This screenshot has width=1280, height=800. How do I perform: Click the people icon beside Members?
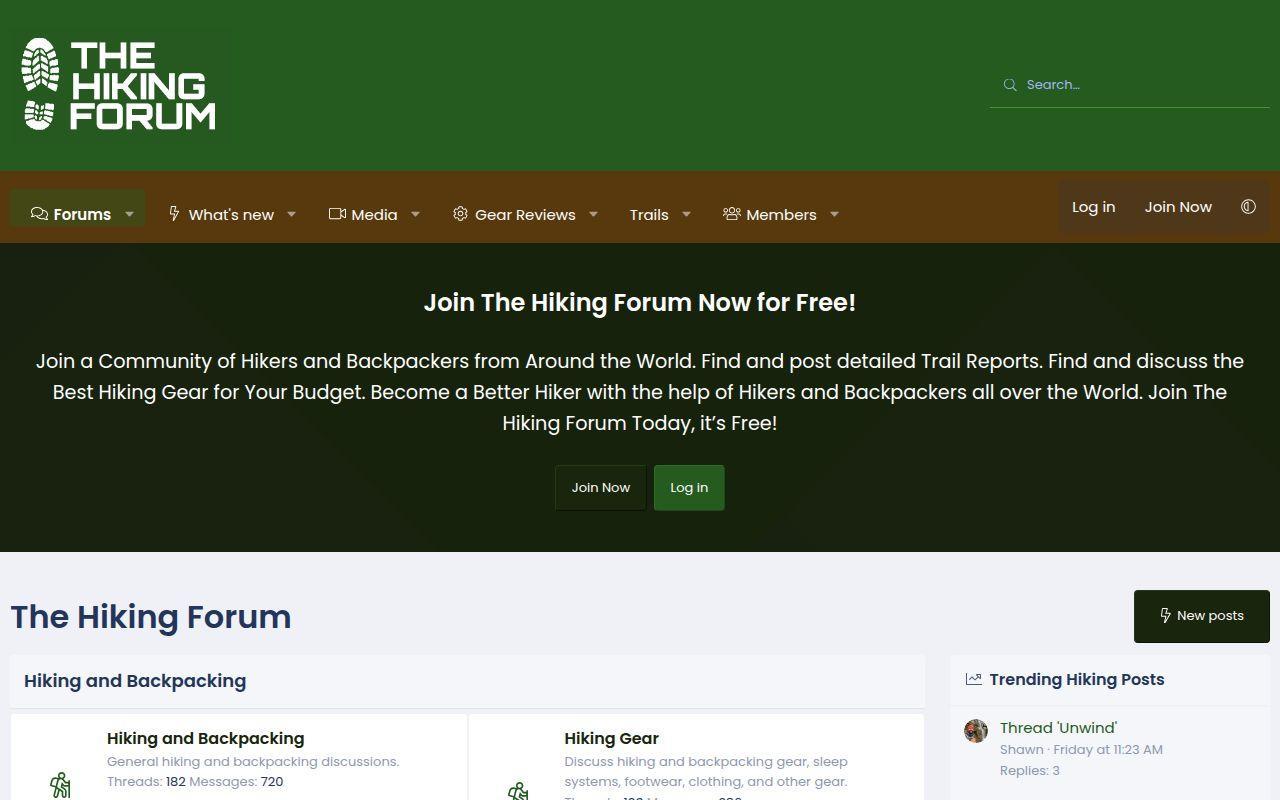point(731,214)
